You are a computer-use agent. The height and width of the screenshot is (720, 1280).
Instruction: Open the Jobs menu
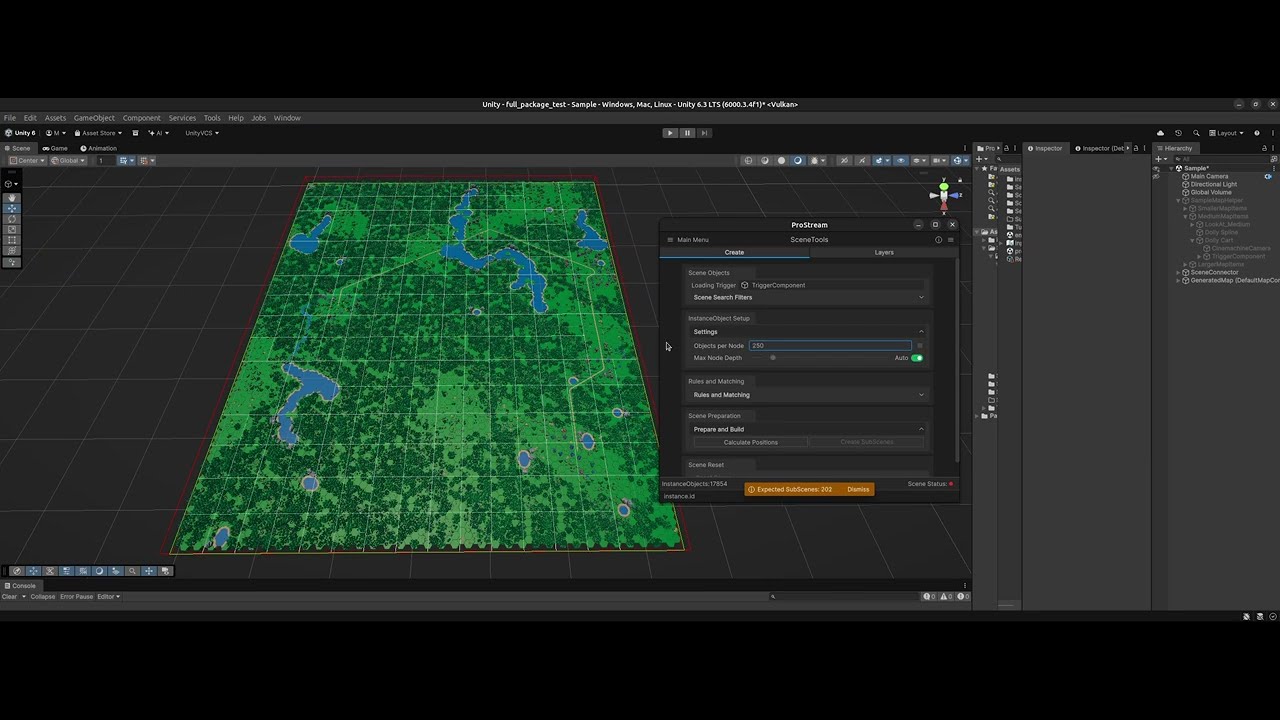[258, 118]
